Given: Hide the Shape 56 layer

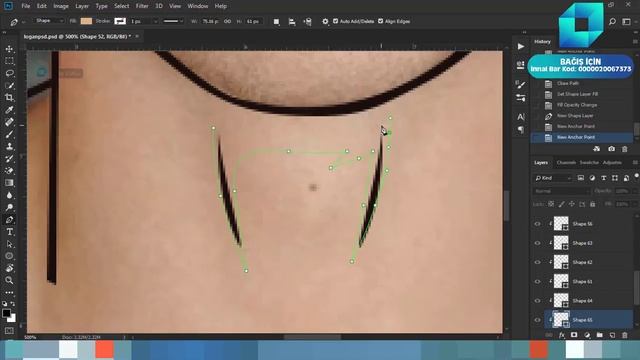Looking at the screenshot, I should 538,224.
